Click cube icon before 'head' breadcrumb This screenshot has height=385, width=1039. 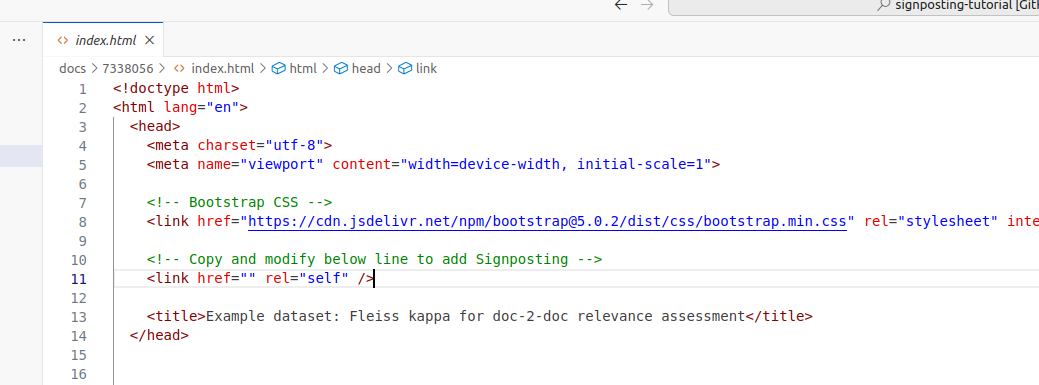point(341,68)
